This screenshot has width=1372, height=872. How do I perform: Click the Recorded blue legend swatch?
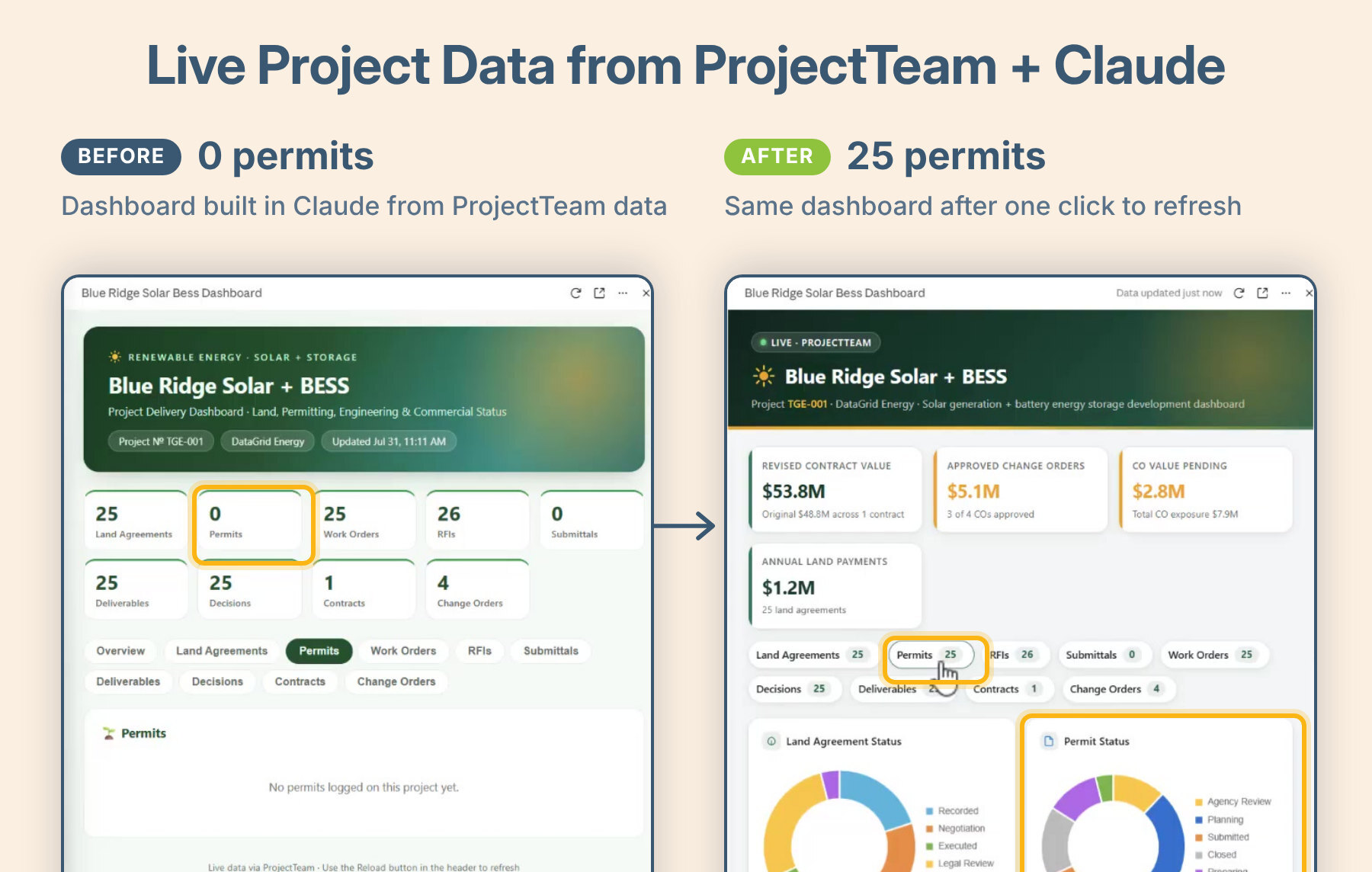930,811
